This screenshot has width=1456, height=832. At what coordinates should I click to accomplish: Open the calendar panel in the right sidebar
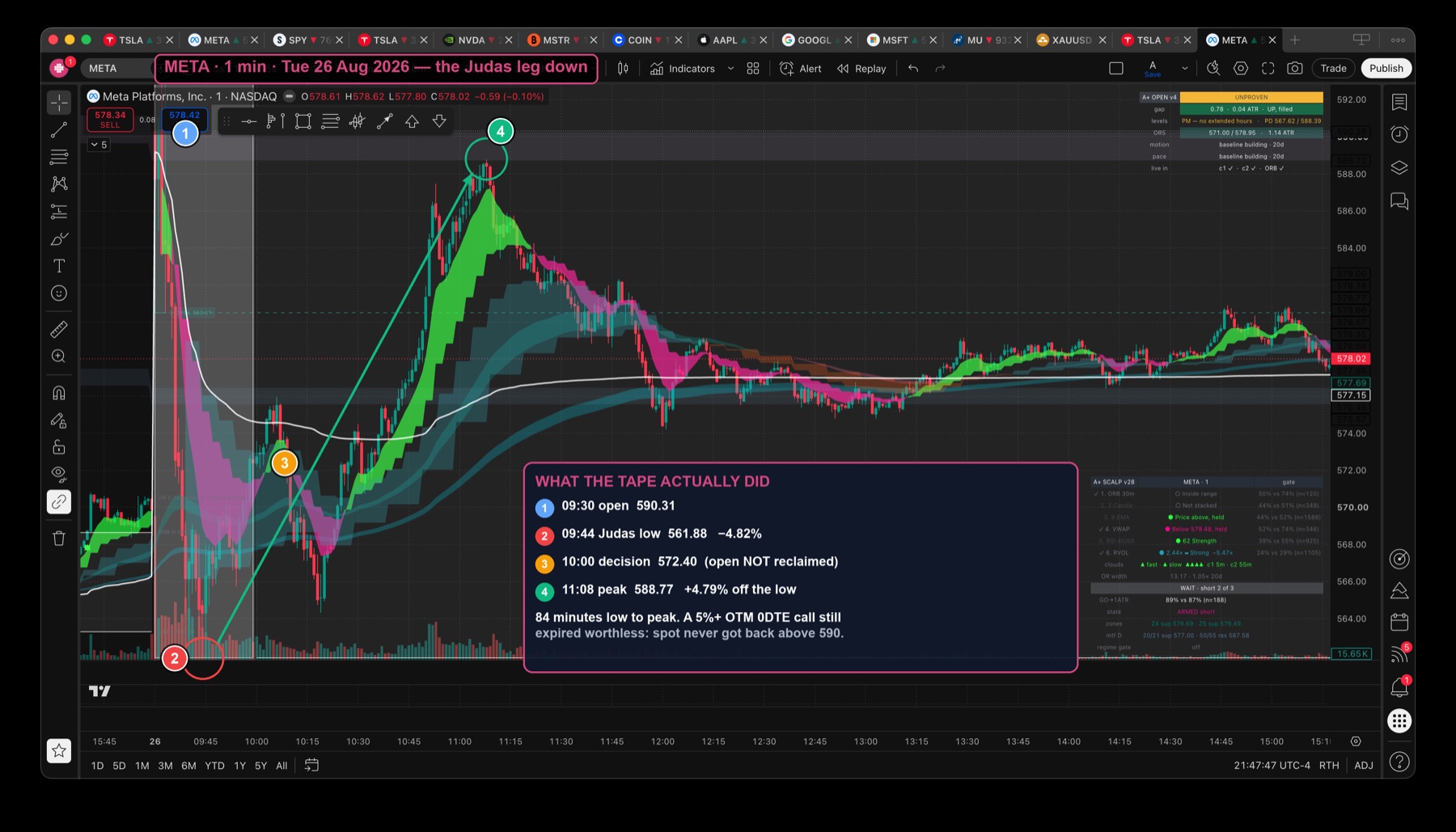click(1399, 622)
